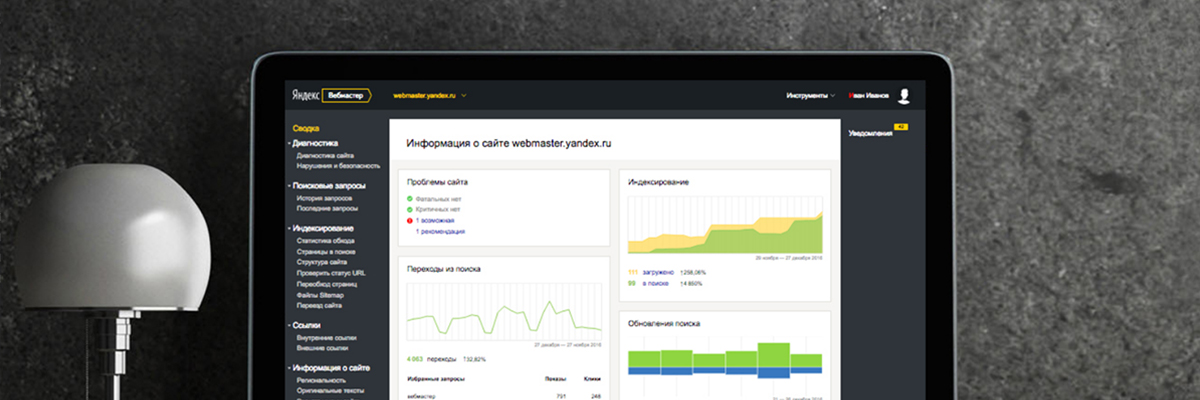
Task: Click the Индексирование area chart
Action: tap(725, 224)
